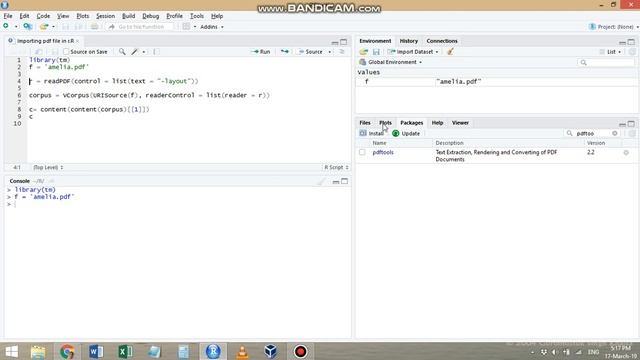Viewport: 640px width, 360px height.
Task: Open the Debug menu
Action: [x=151, y=16]
